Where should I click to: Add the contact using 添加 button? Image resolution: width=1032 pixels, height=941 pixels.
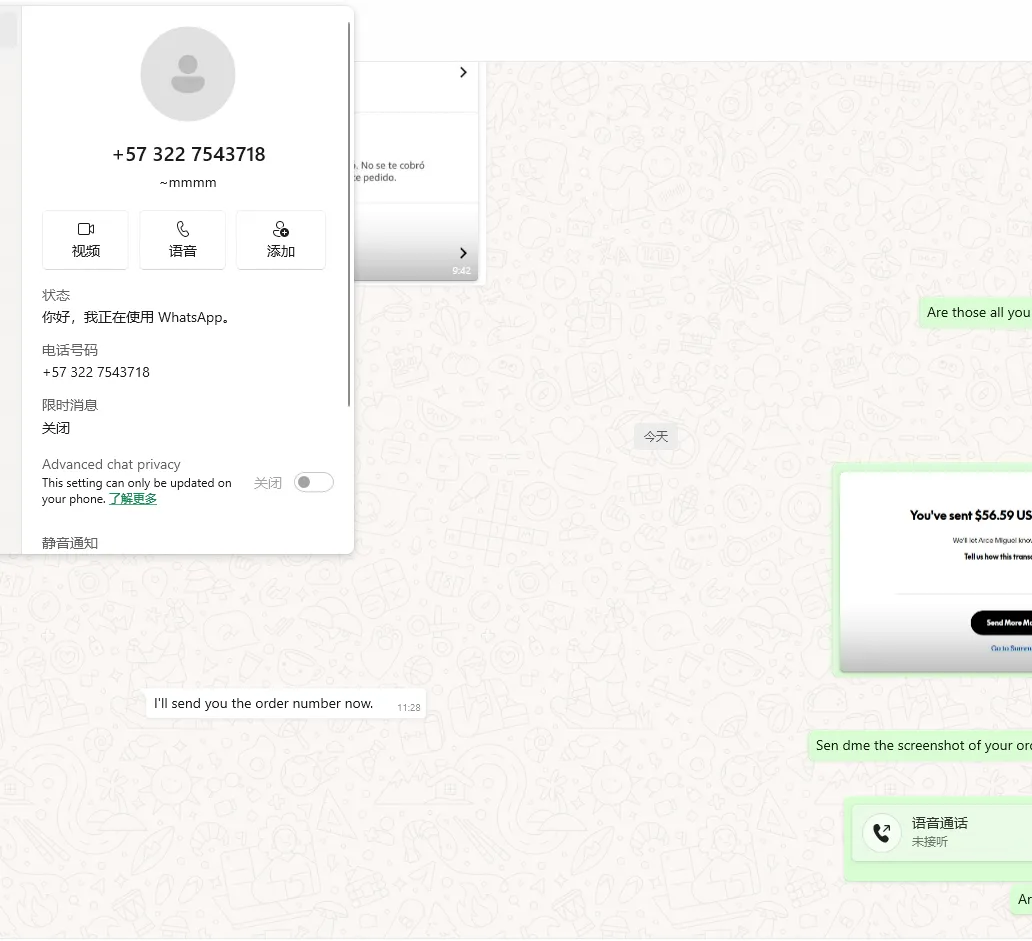pyautogui.click(x=280, y=240)
